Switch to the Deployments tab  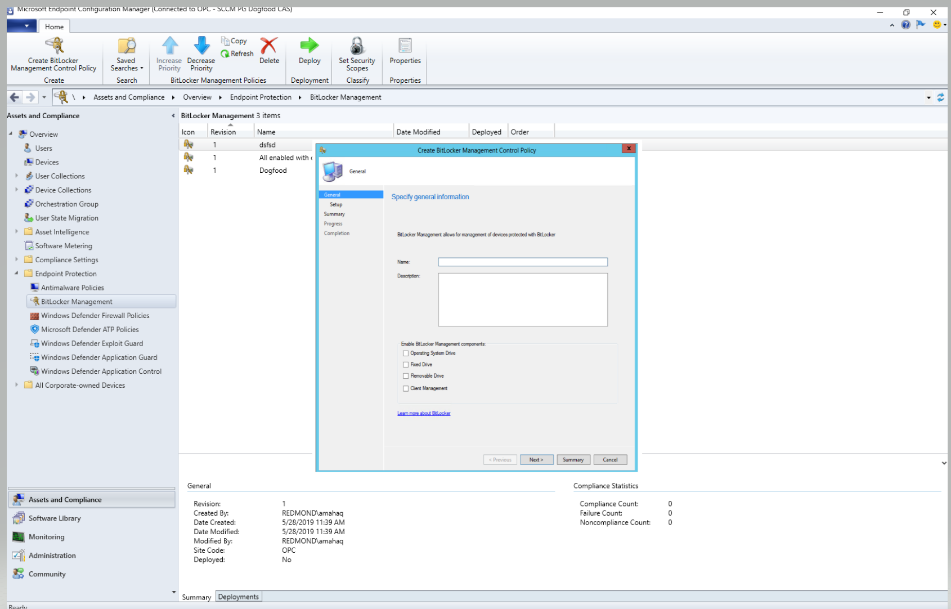click(238, 597)
